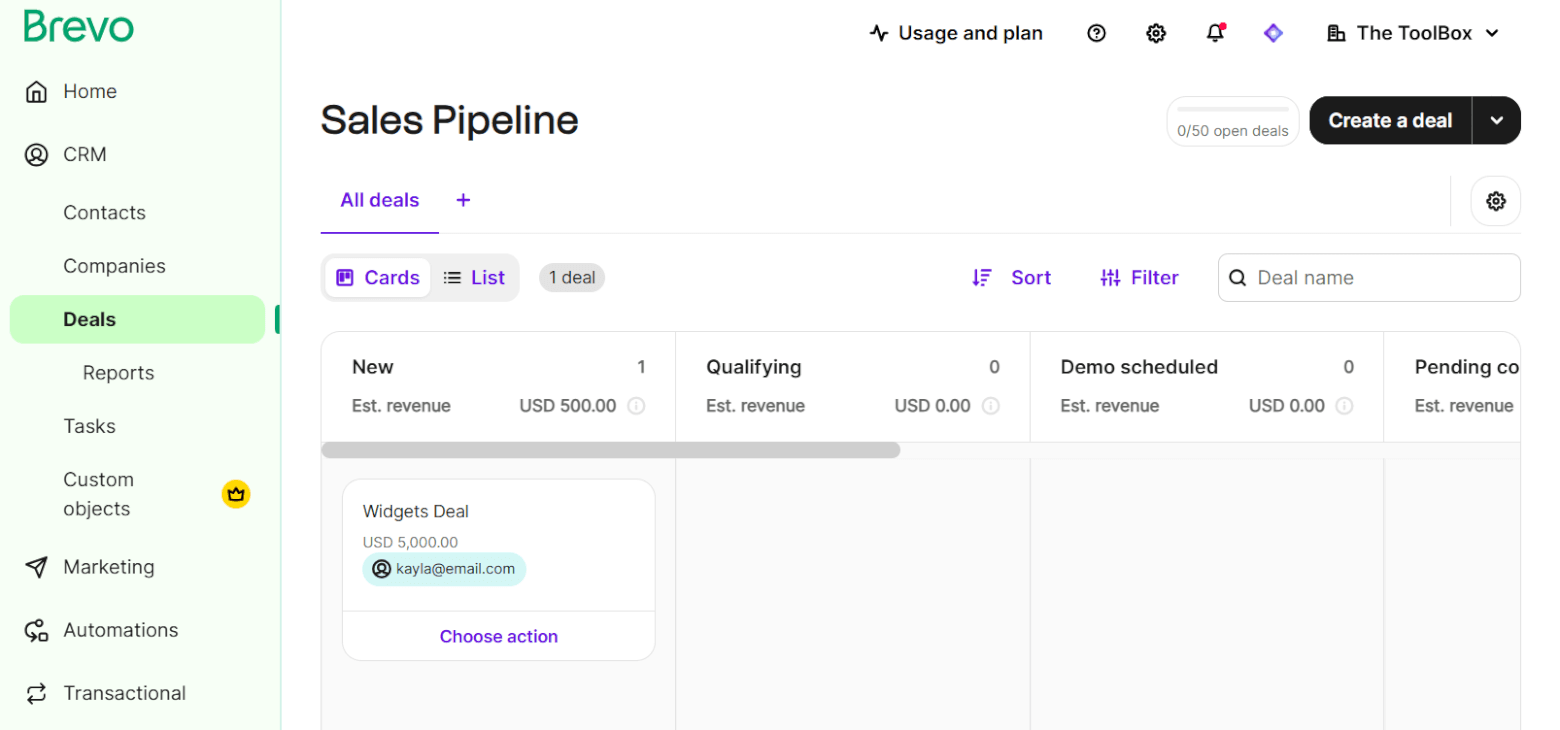Image resolution: width=1560 pixels, height=730 pixels.
Task: Select the All deals tab
Action: (379, 200)
